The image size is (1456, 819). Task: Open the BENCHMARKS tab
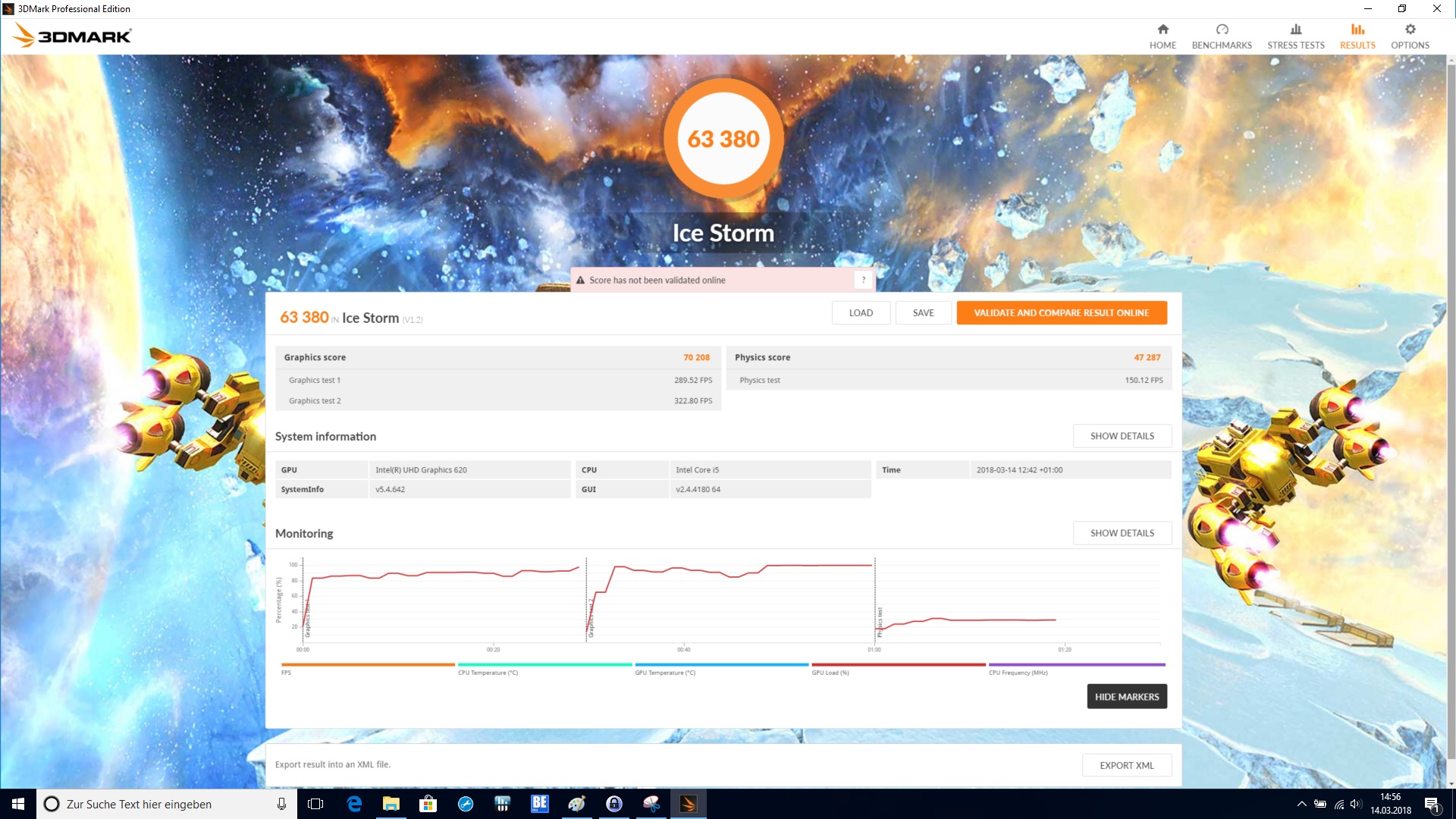[1222, 36]
